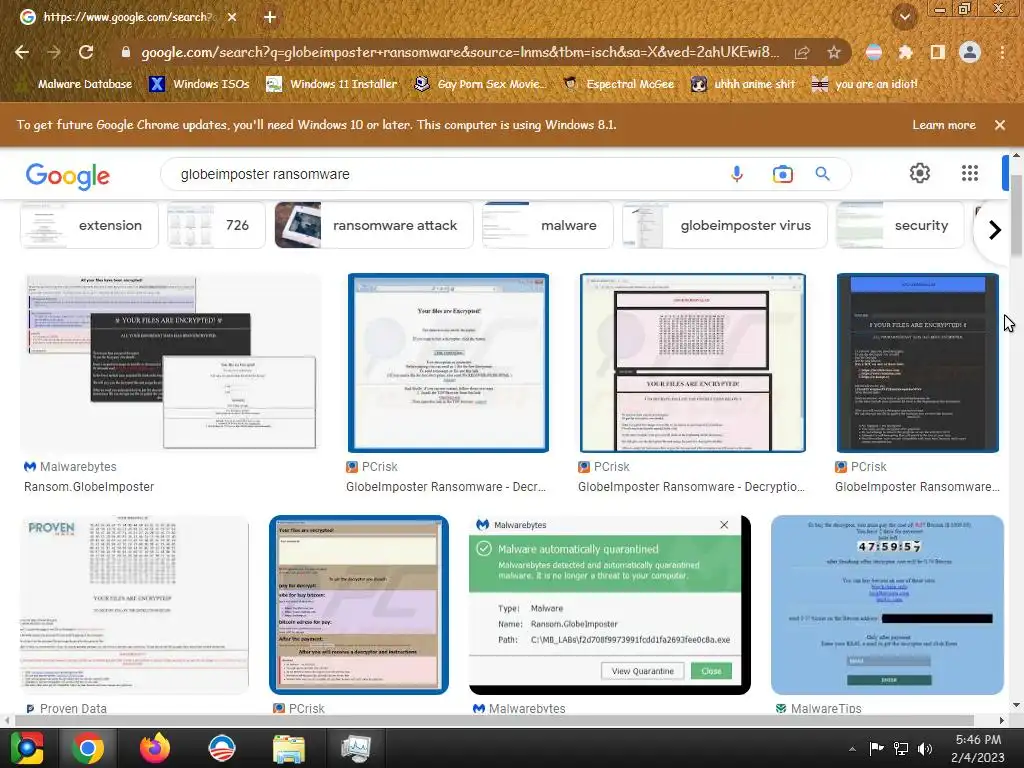
Task: Open the Windows ISOs bookmark
Action: tap(199, 84)
